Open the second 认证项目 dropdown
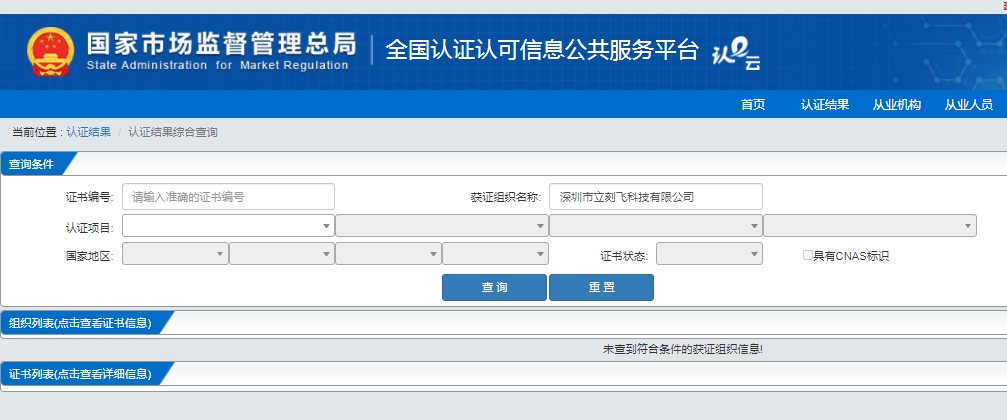Viewport: 1007px width, 420px height. pyautogui.click(x=442, y=225)
